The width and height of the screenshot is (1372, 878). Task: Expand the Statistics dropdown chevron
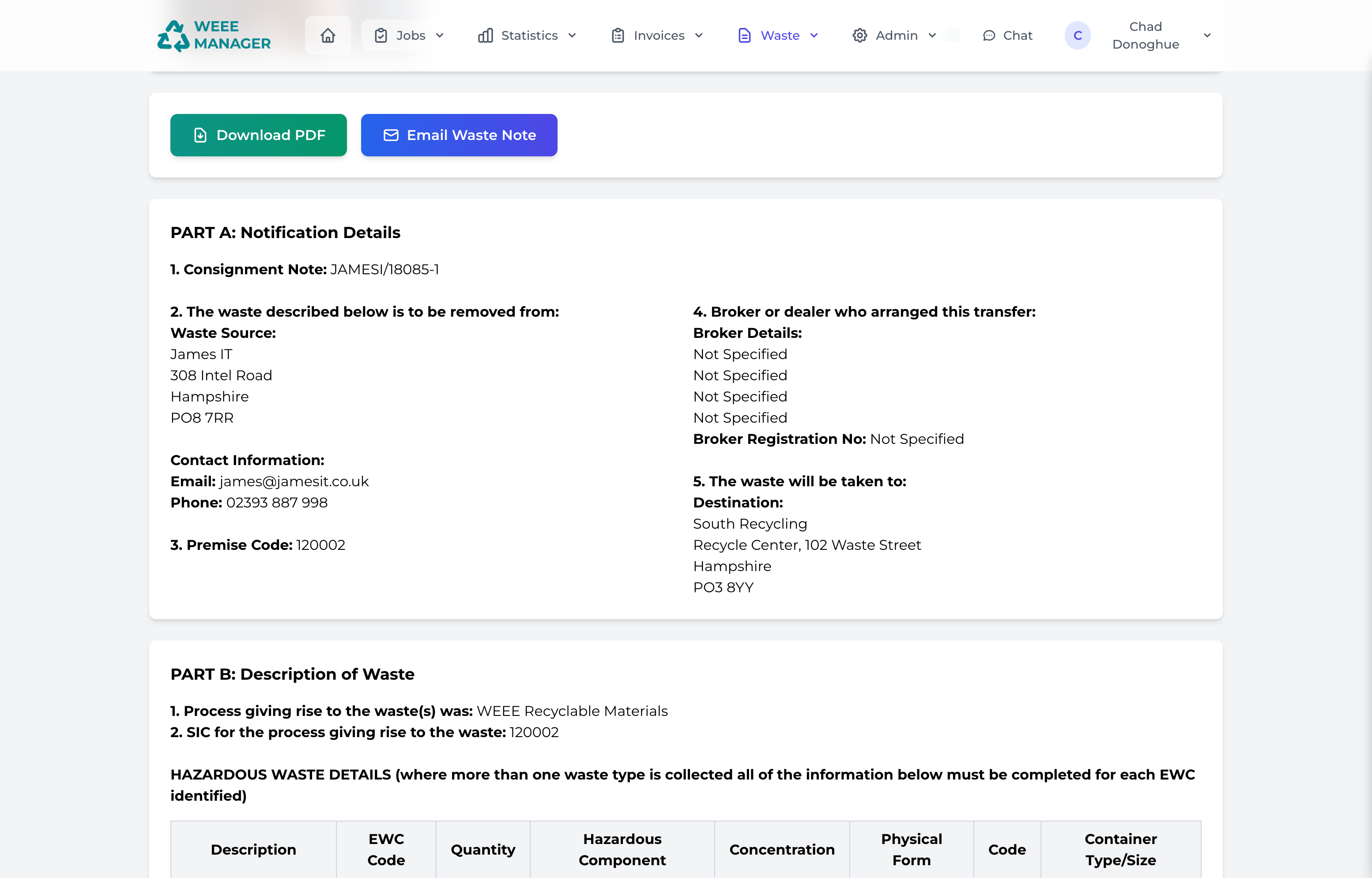[x=572, y=35]
